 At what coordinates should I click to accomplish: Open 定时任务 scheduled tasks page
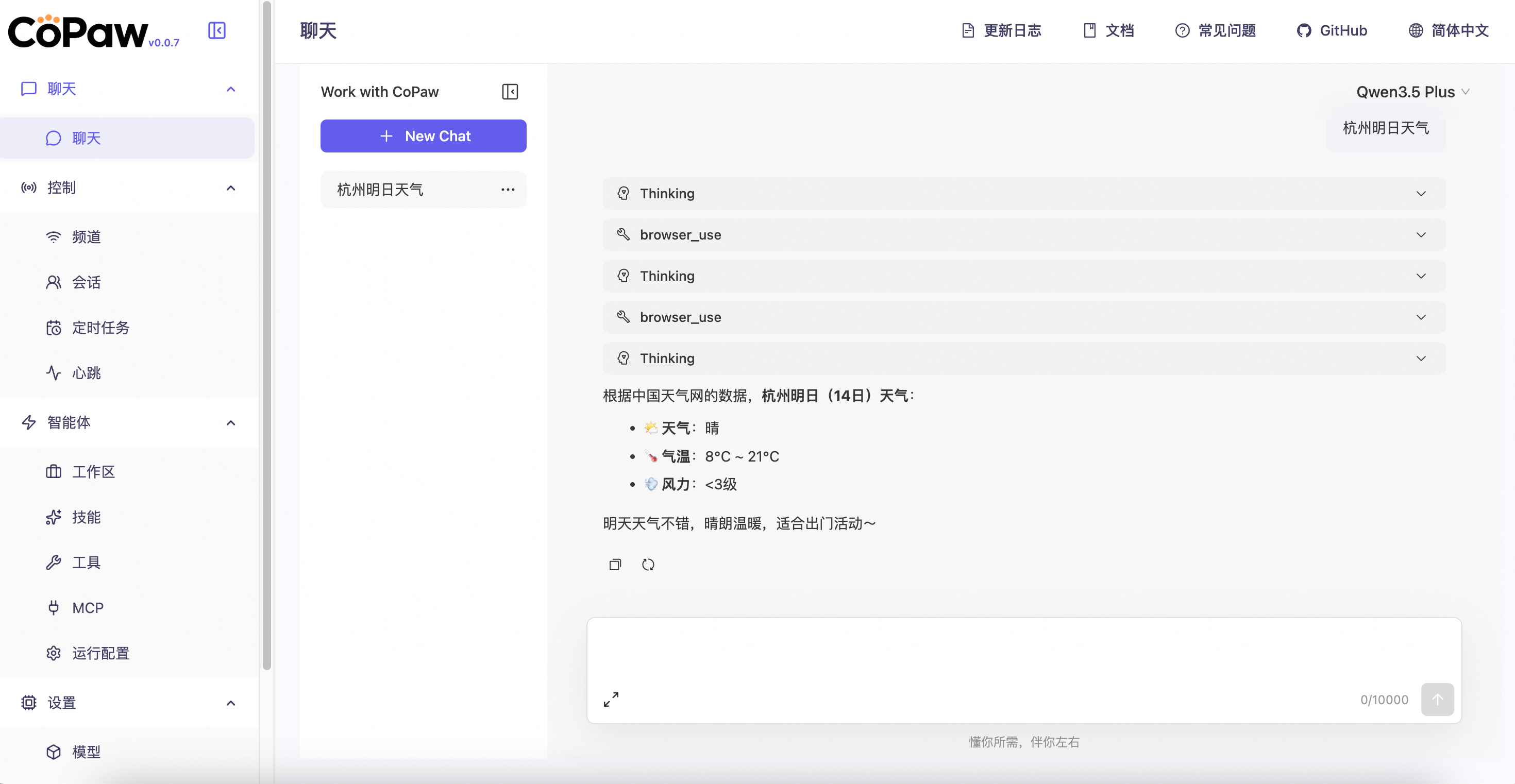pyautogui.click(x=100, y=327)
